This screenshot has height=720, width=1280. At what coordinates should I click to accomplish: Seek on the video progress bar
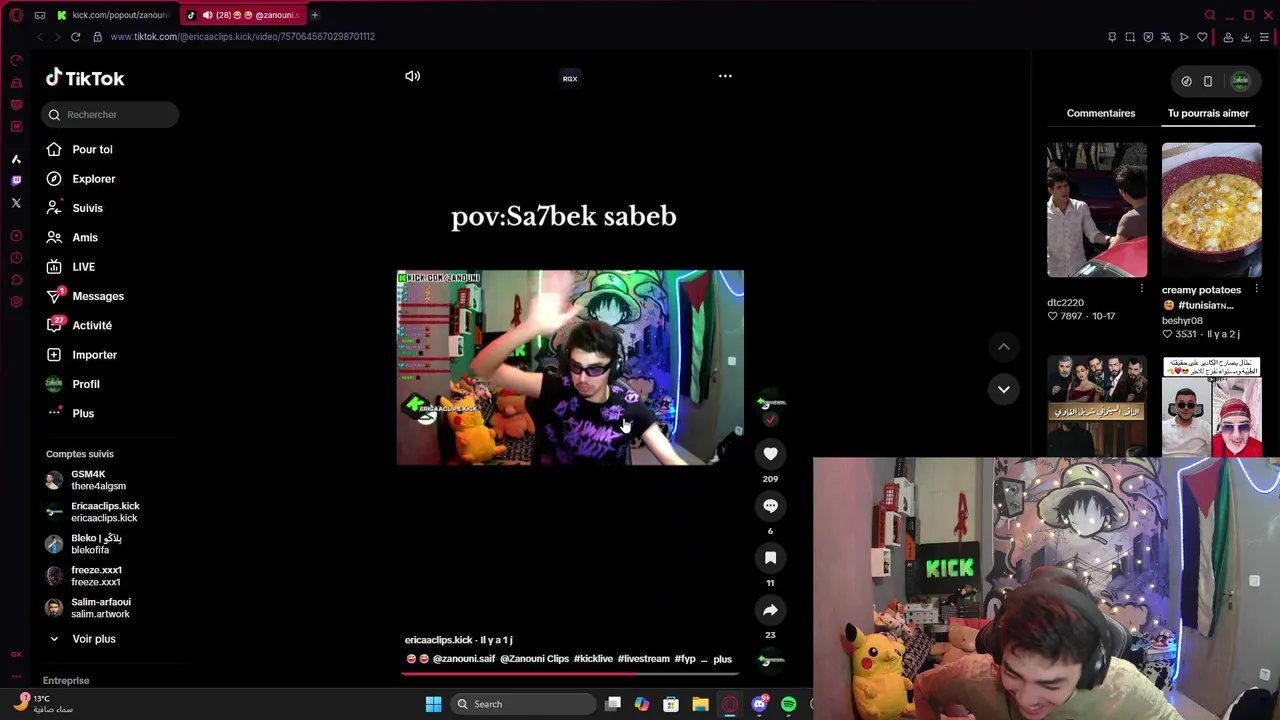(x=570, y=673)
